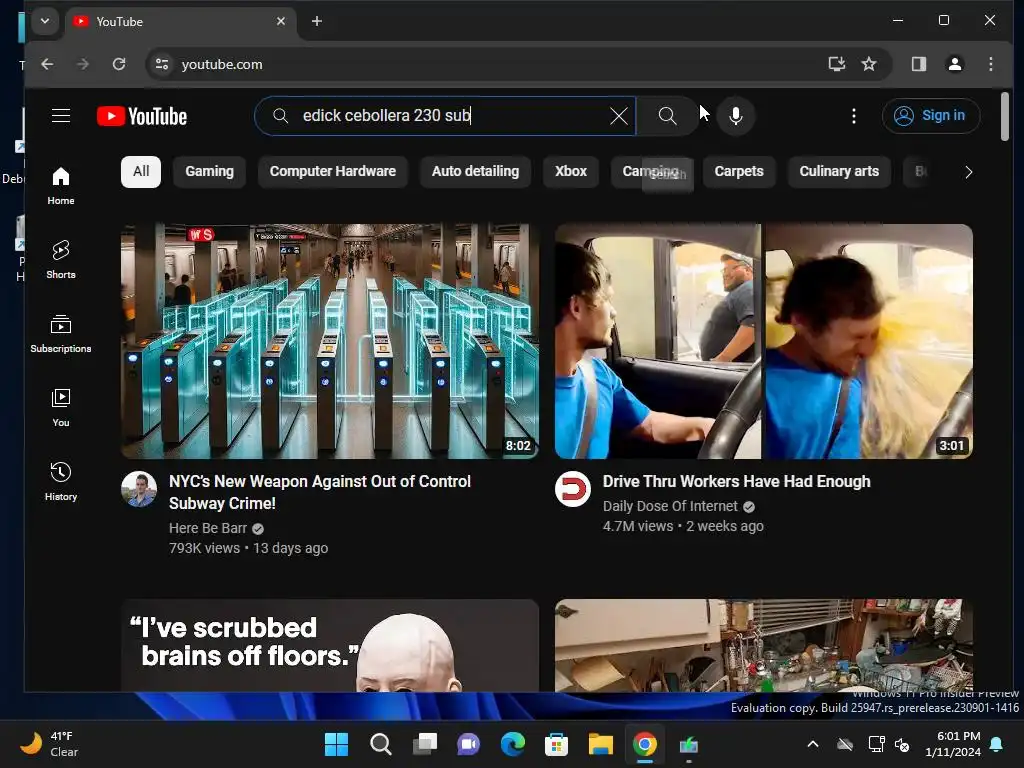Select the Carpets filter chip
The image size is (1024, 768).
739,172
